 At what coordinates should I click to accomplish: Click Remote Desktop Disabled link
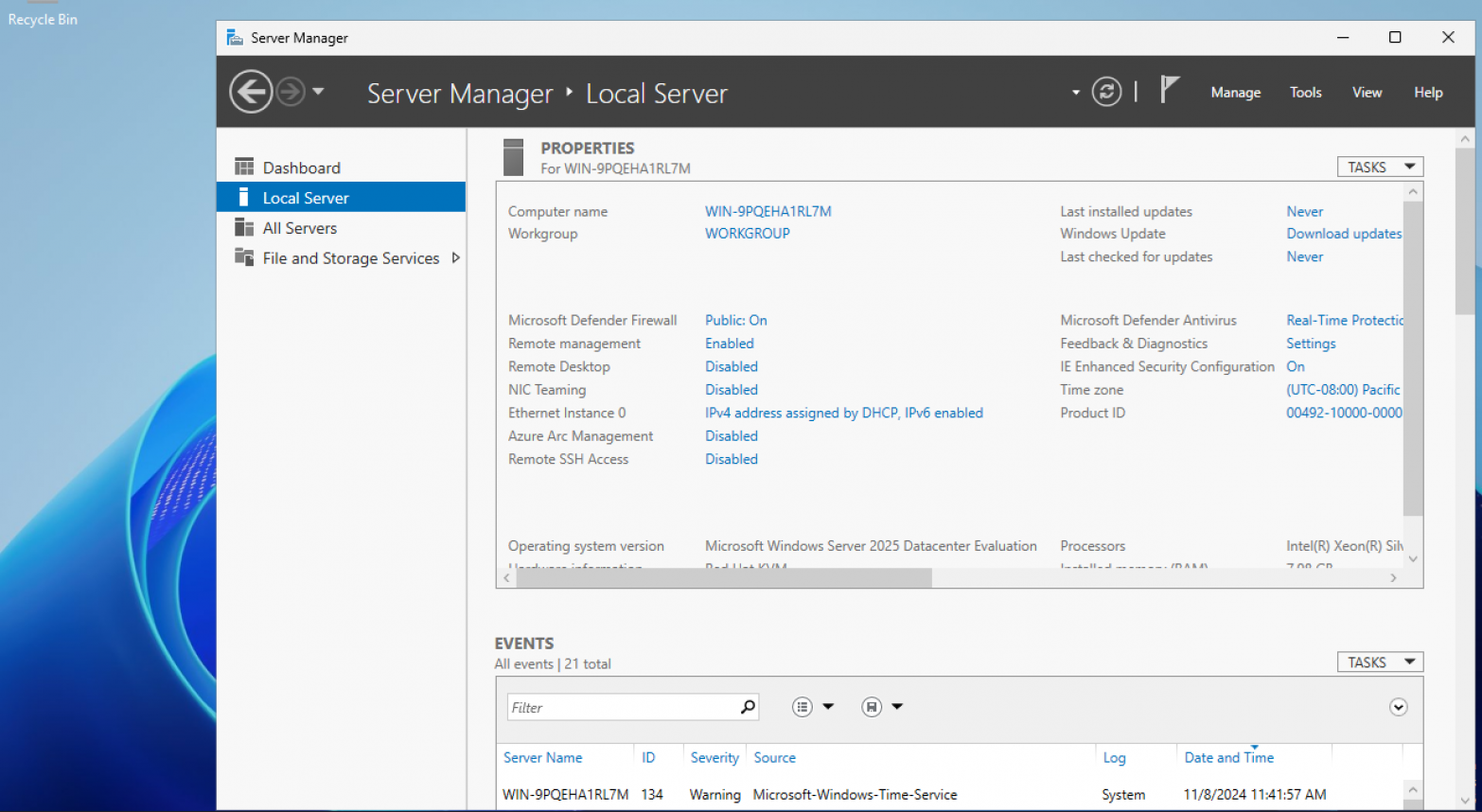point(732,366)
